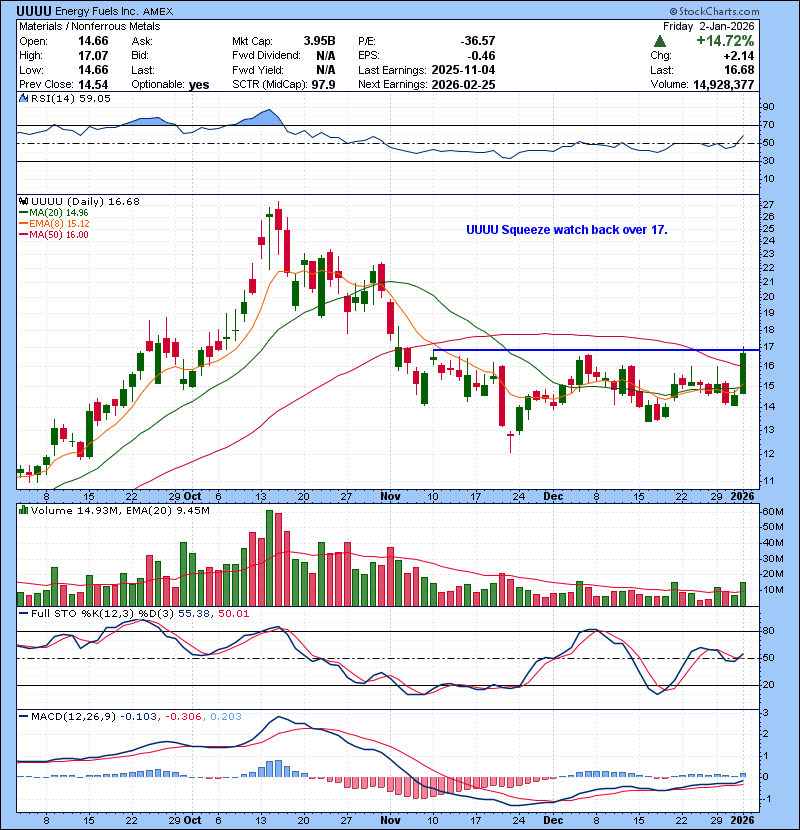Click the SCTR (MidCap) value 97.9
Screen dimensions: 800x830
323,85
